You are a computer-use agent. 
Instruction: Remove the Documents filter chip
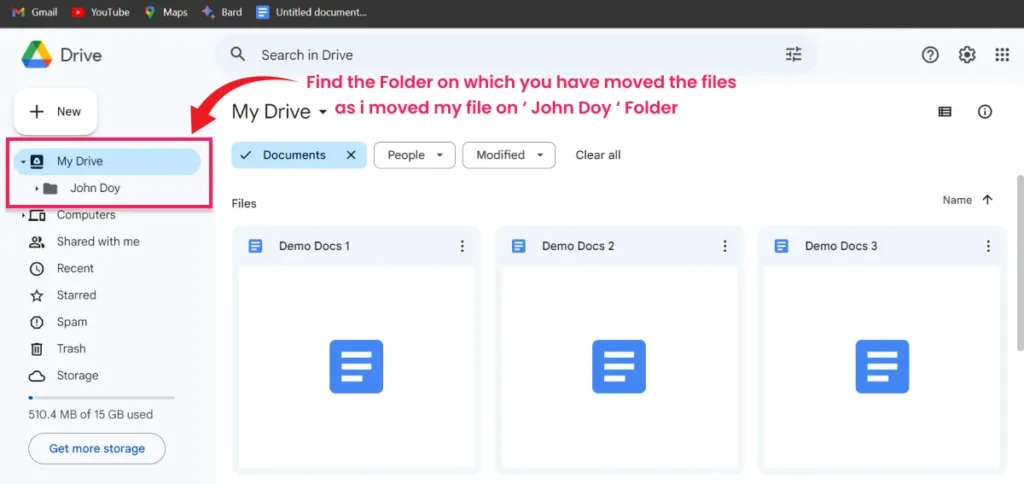coord(350,155)
